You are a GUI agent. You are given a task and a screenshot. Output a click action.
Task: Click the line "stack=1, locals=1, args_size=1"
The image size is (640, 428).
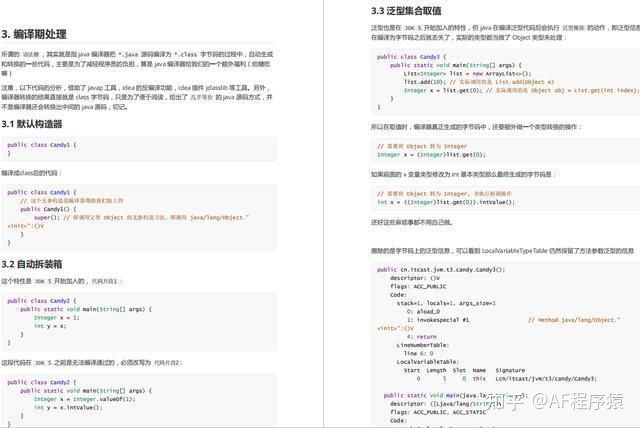click(x=446, y=303)
